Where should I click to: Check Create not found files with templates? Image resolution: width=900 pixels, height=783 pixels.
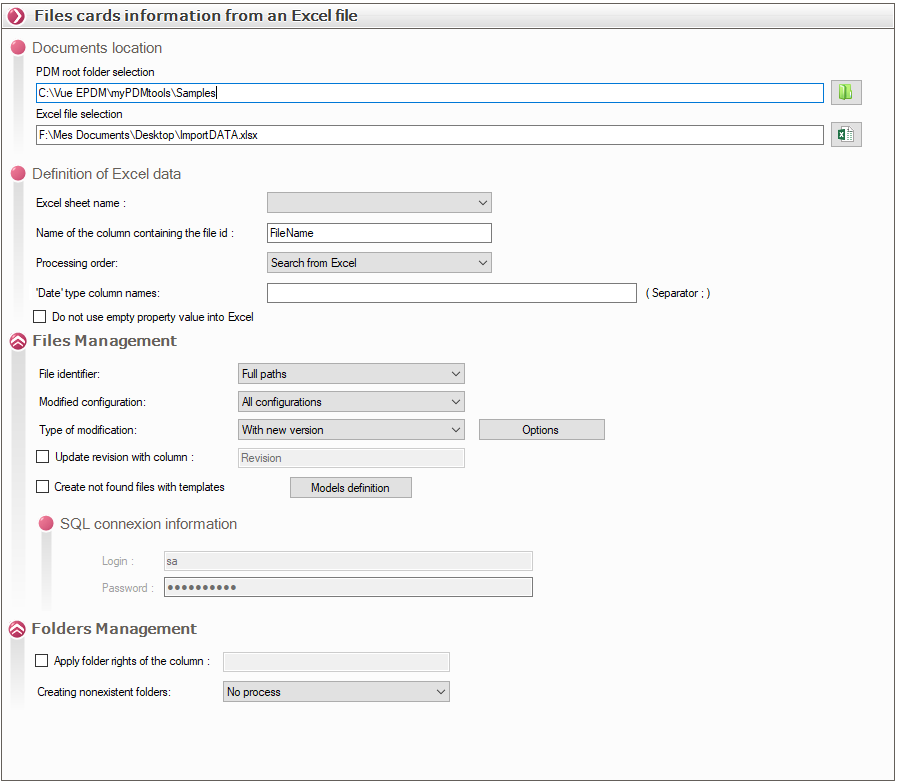(42, 487)
